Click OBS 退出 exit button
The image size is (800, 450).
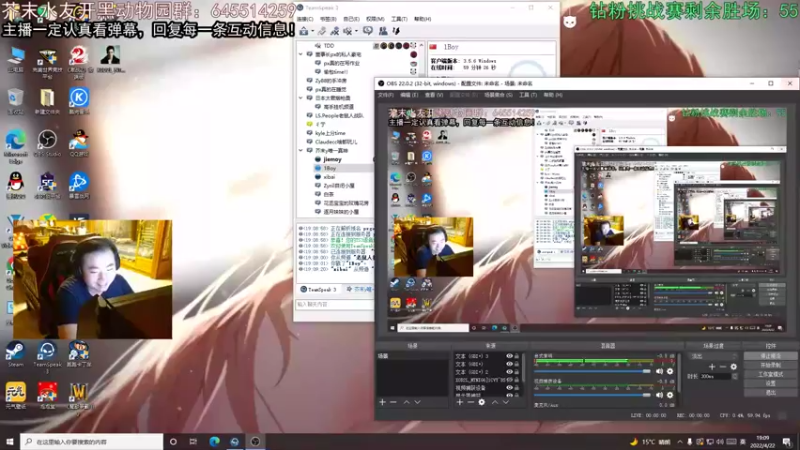pos(770,393)
